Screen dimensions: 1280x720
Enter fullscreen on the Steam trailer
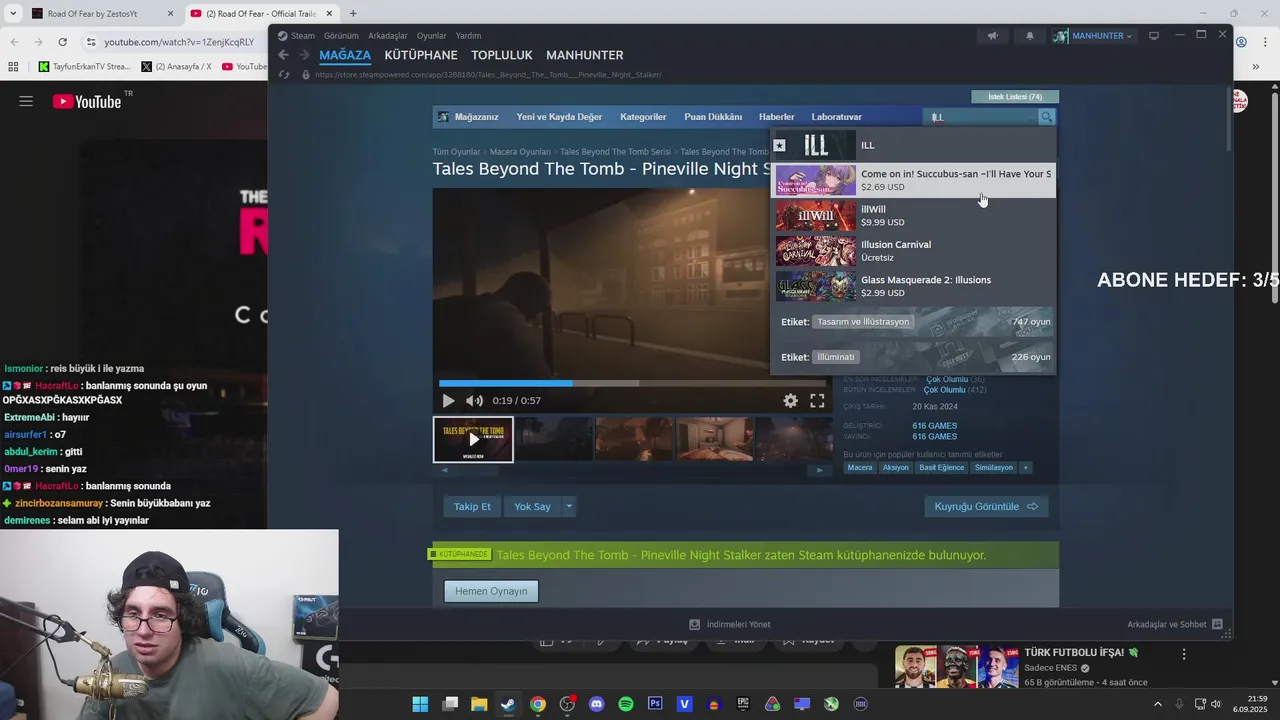(817, 401)
